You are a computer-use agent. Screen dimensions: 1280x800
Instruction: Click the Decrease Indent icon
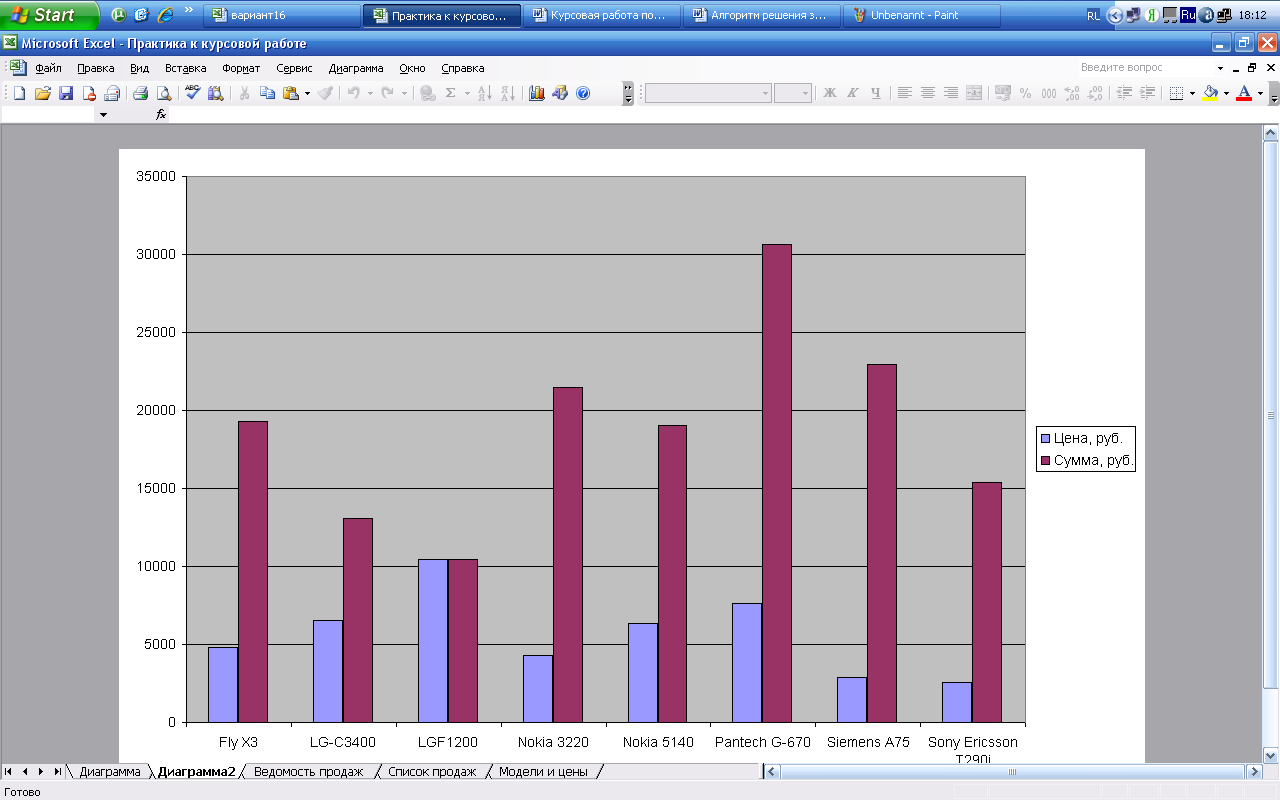click(x=1124, y=93)
